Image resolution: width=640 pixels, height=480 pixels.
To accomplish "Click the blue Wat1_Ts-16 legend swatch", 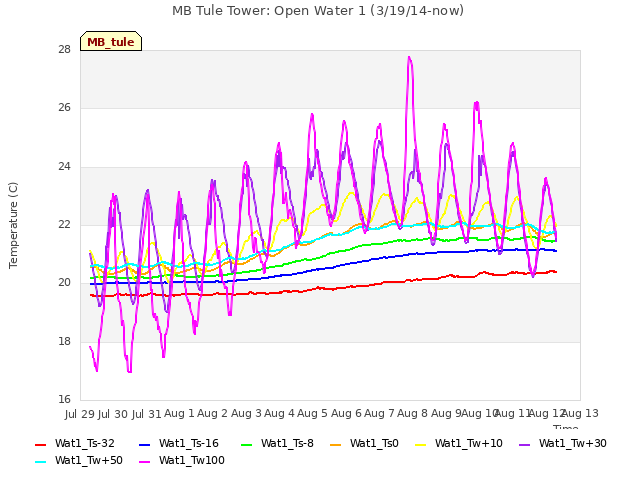I will point(145,444).
